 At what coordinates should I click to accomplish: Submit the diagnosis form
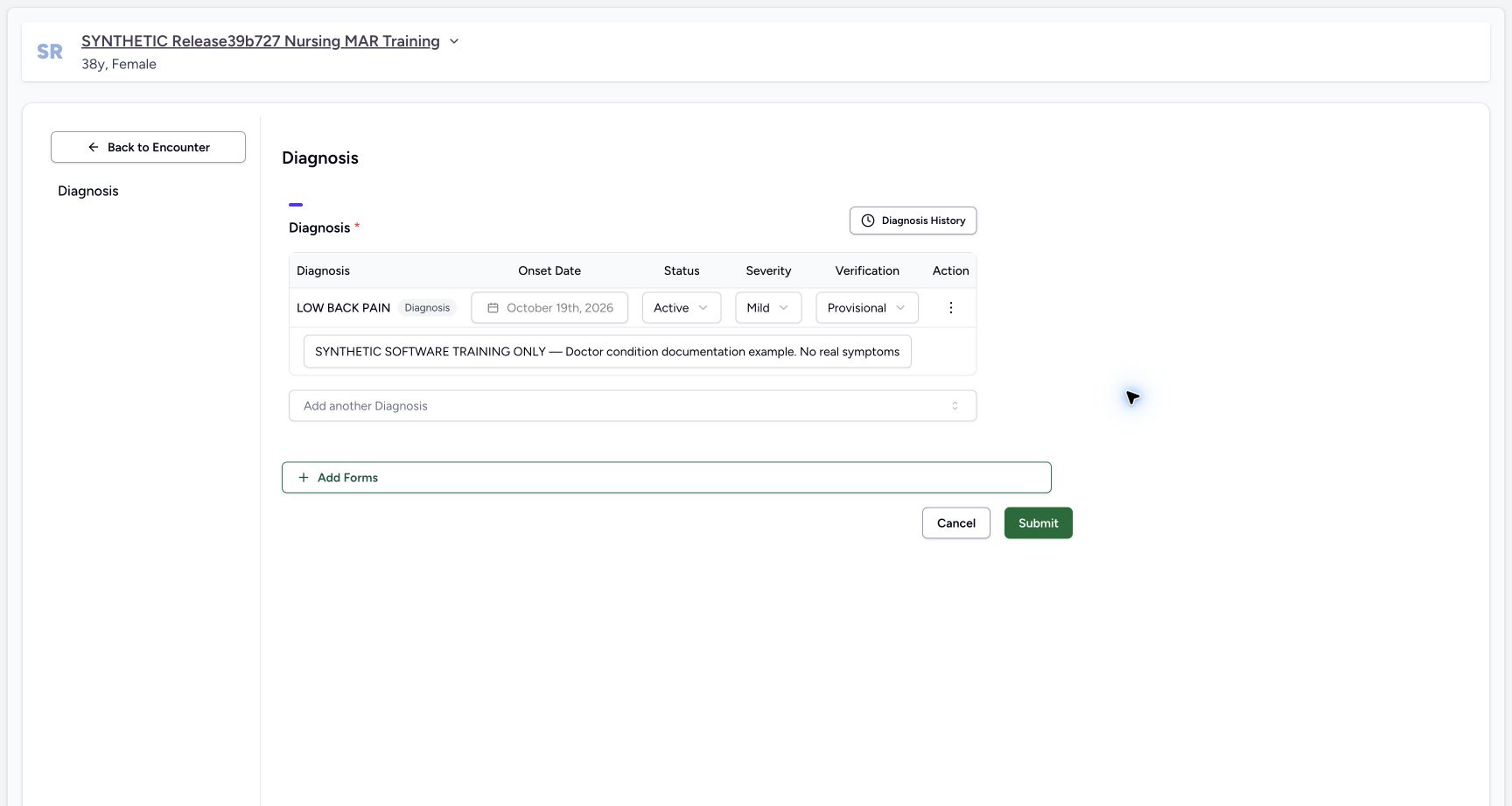(1038, 523)
